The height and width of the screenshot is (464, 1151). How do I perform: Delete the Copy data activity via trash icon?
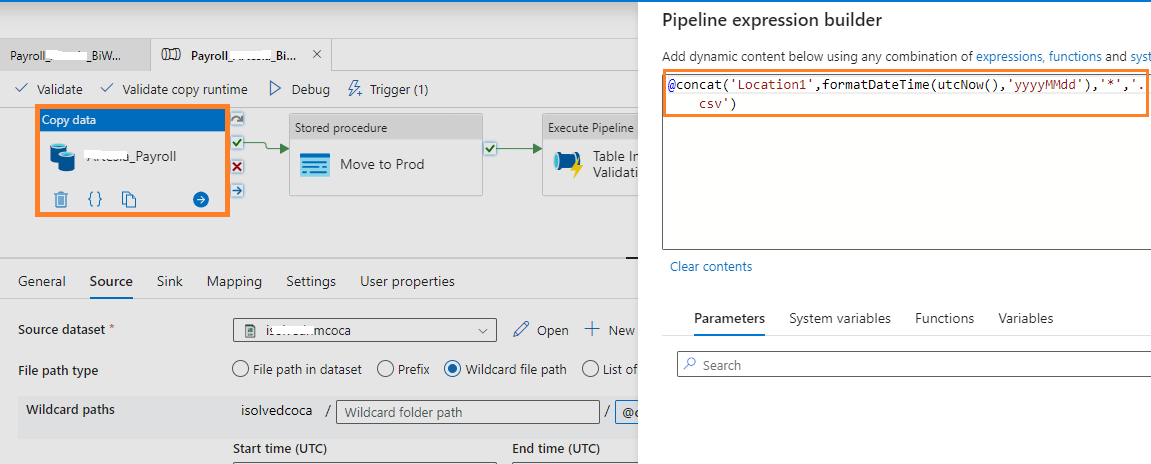pyautogui.click(x=61, y=200)
